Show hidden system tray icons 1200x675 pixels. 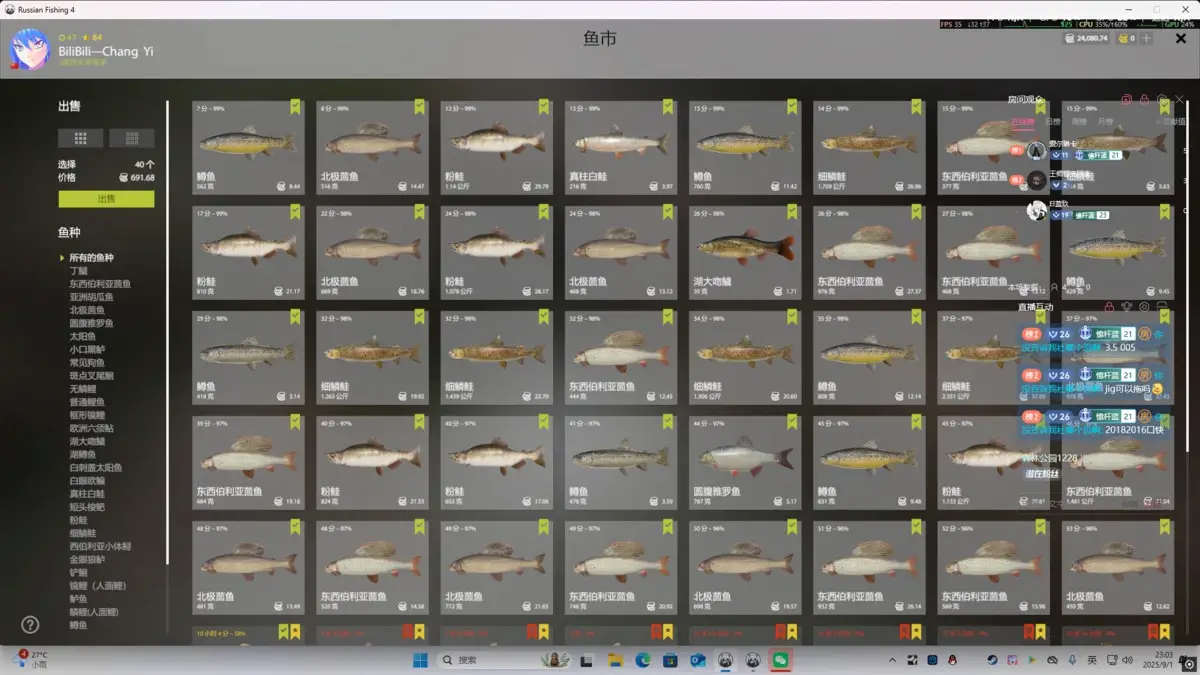pyautogui.click(x=892, y=660)
